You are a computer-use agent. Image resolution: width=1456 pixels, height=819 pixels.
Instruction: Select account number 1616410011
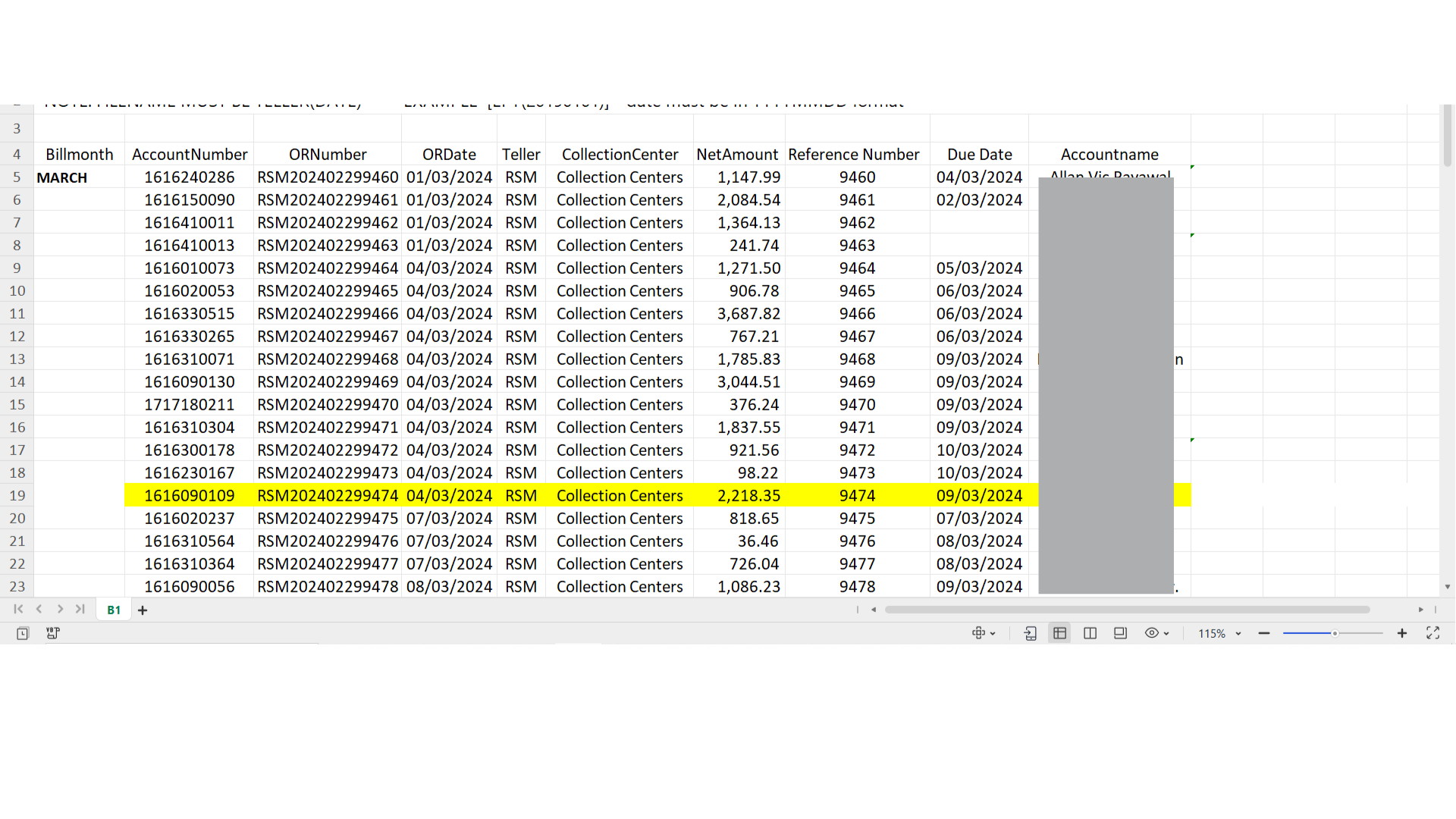pos(190,222)
